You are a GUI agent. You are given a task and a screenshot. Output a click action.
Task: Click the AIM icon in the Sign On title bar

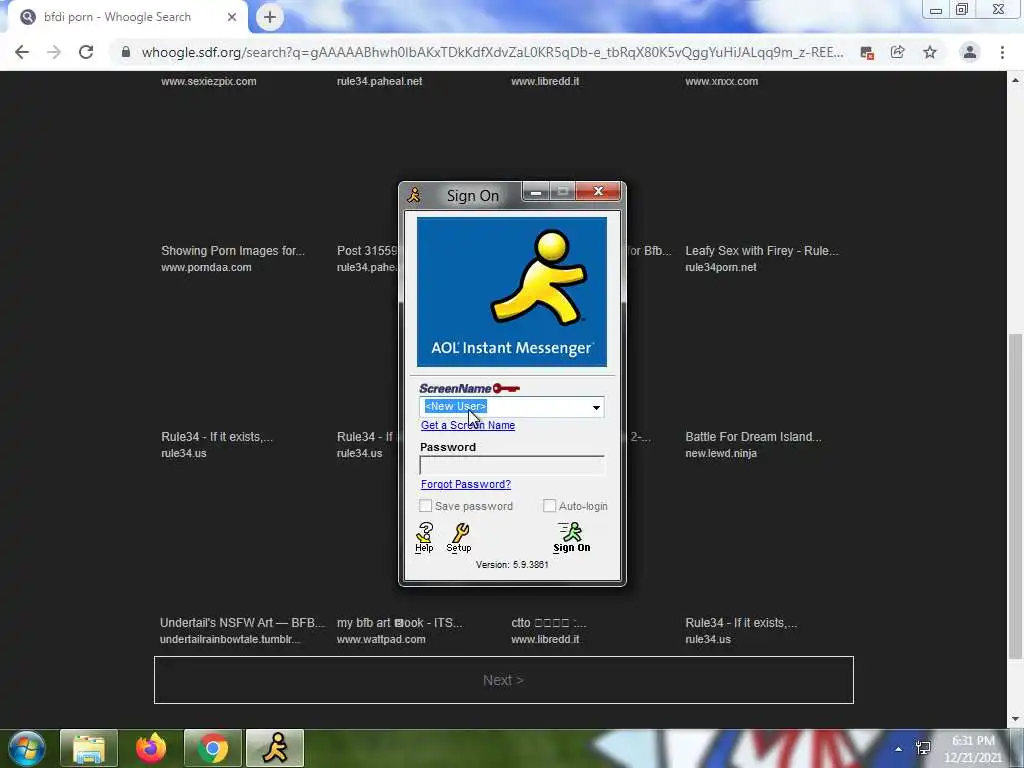pyautogui.click(x=414, y=195)
